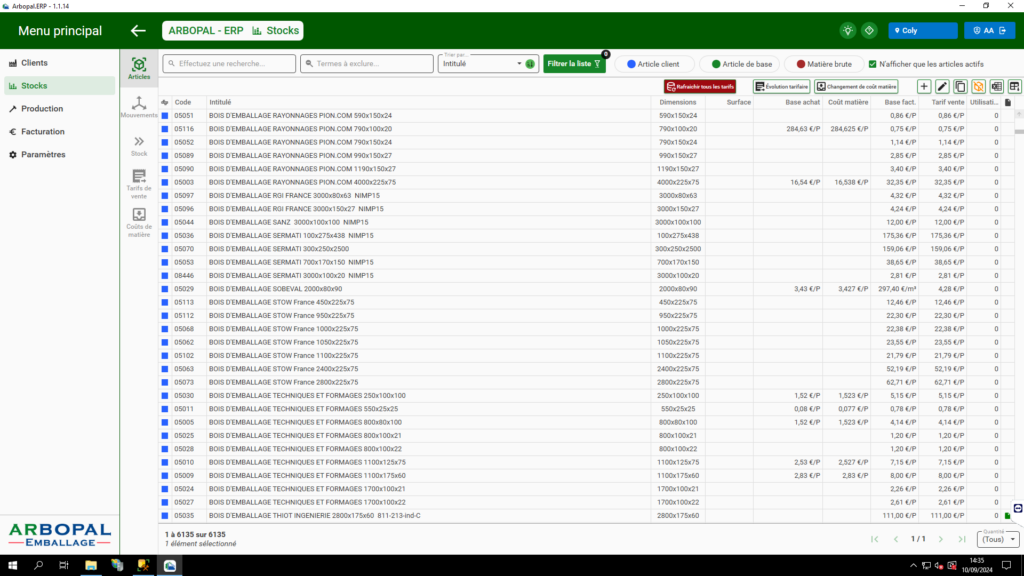
Task: Click the side panel icon at right edge
Action: tap(1017, 508)
